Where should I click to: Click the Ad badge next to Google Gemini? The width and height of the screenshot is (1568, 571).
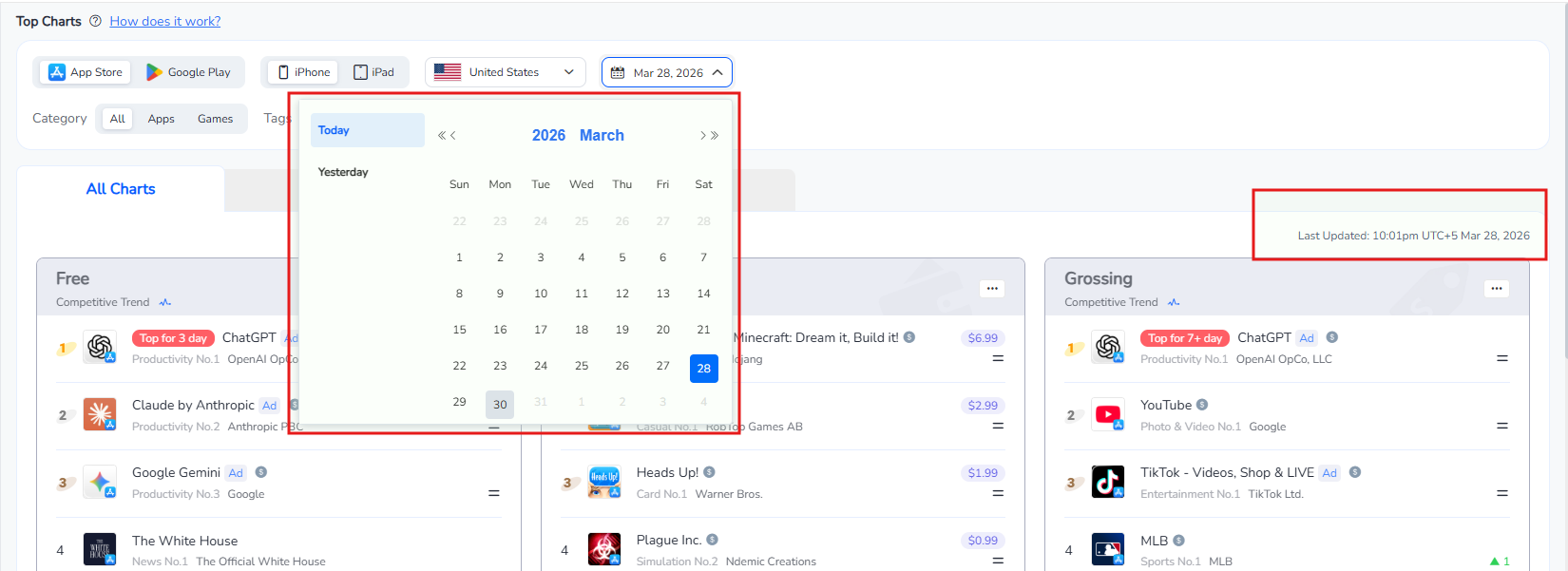[x=237, y=473]
